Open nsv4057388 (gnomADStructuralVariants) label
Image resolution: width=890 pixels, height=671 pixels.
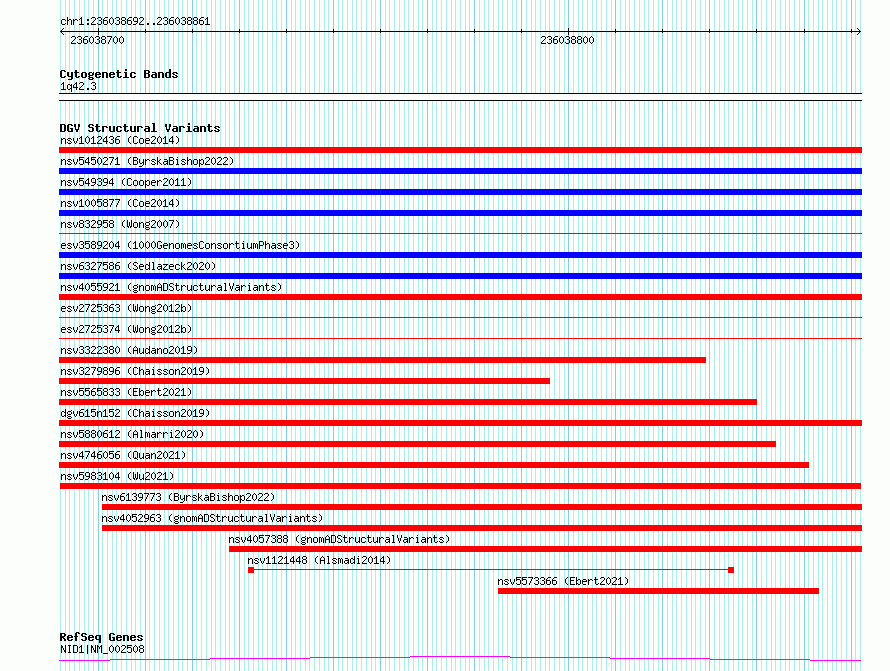(339, 539)
